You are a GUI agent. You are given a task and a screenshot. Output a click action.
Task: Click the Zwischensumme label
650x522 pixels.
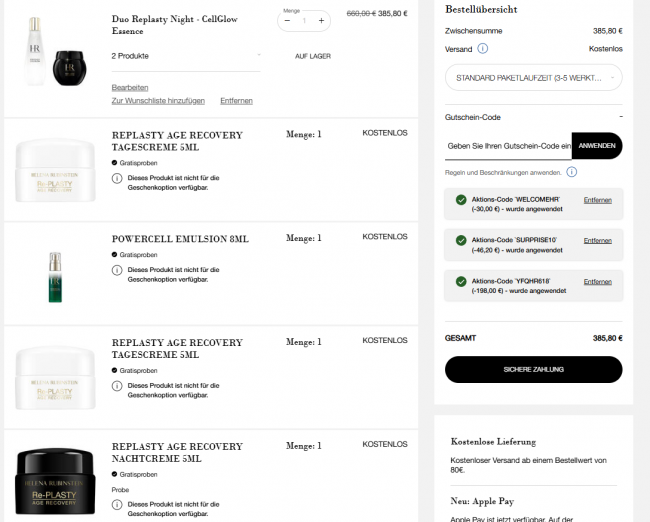(474, 31)
